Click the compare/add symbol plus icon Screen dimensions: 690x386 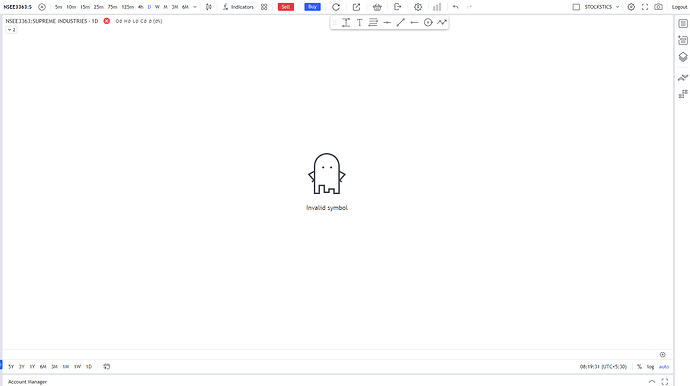pyautogui.click(x=42, y=7)
